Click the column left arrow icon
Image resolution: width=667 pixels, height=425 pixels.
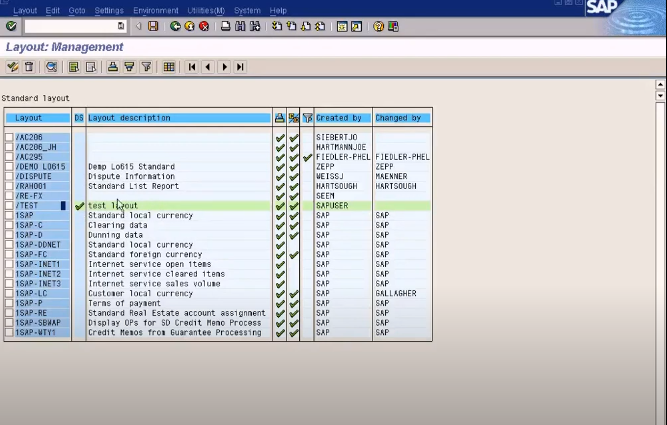point(208,67)
